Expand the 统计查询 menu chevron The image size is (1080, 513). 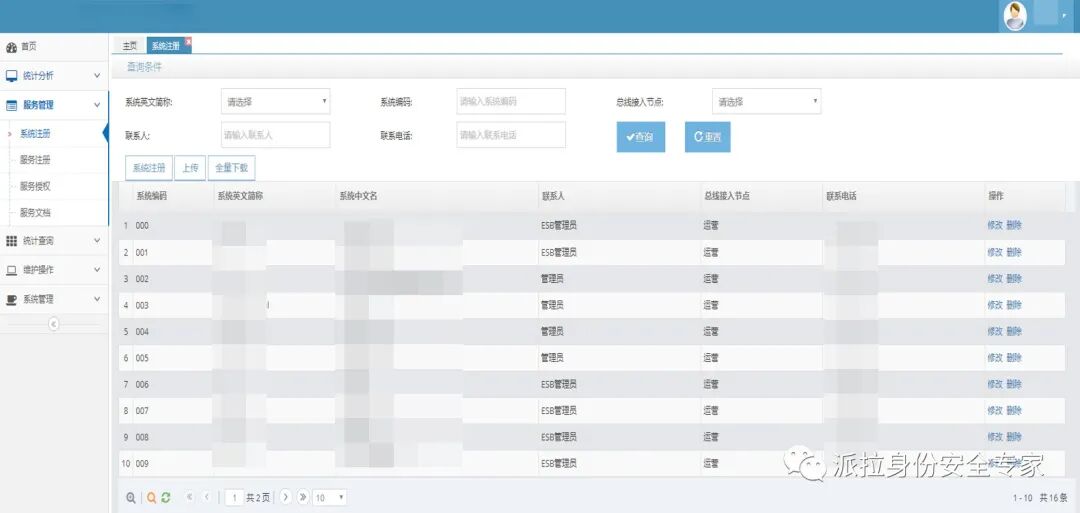point(97,241)
